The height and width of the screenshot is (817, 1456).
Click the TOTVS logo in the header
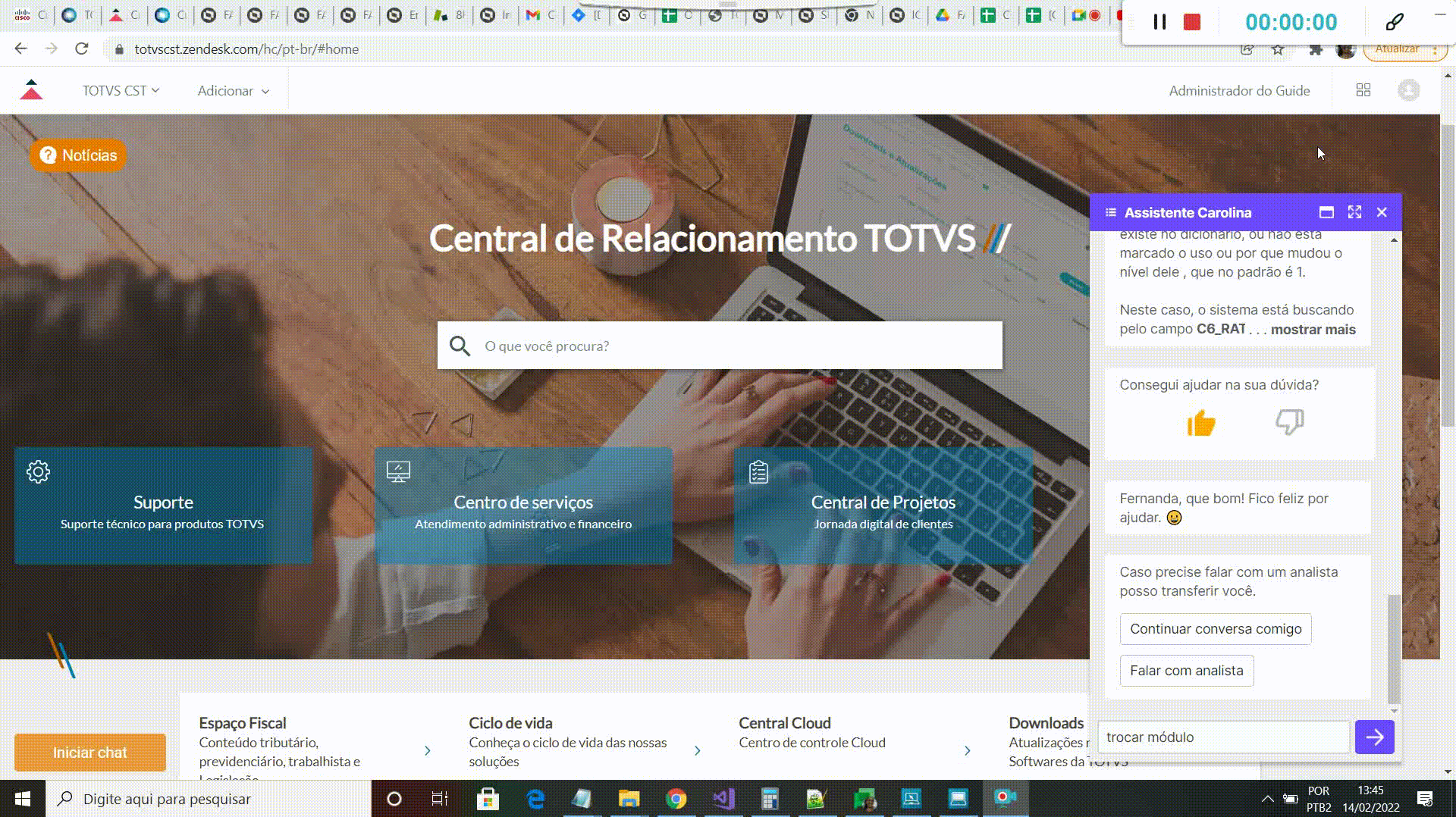(32, 89)
